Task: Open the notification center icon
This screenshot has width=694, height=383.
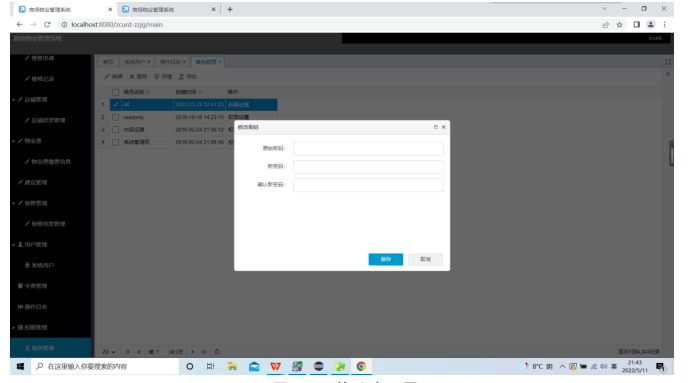Action: (x=661, y=367)
